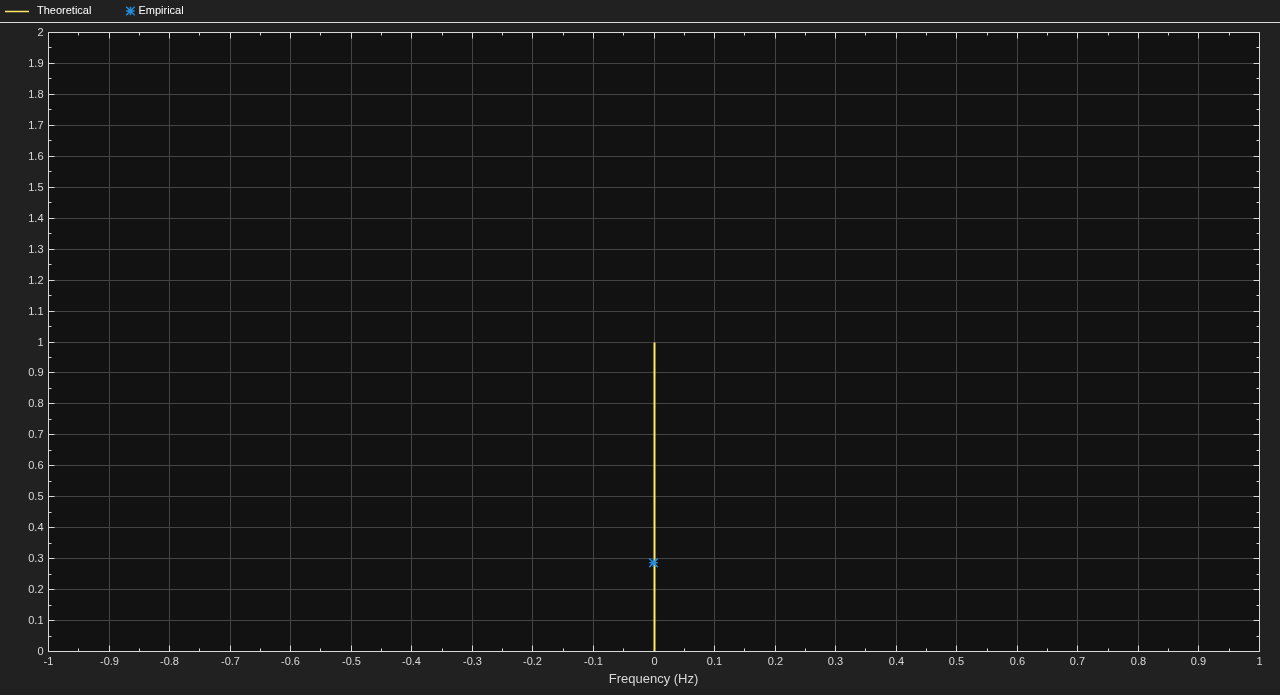This screenshot has height=695, width=1280.
Task: Toggle the Empirical legend label
Action: tap(161, 10)
